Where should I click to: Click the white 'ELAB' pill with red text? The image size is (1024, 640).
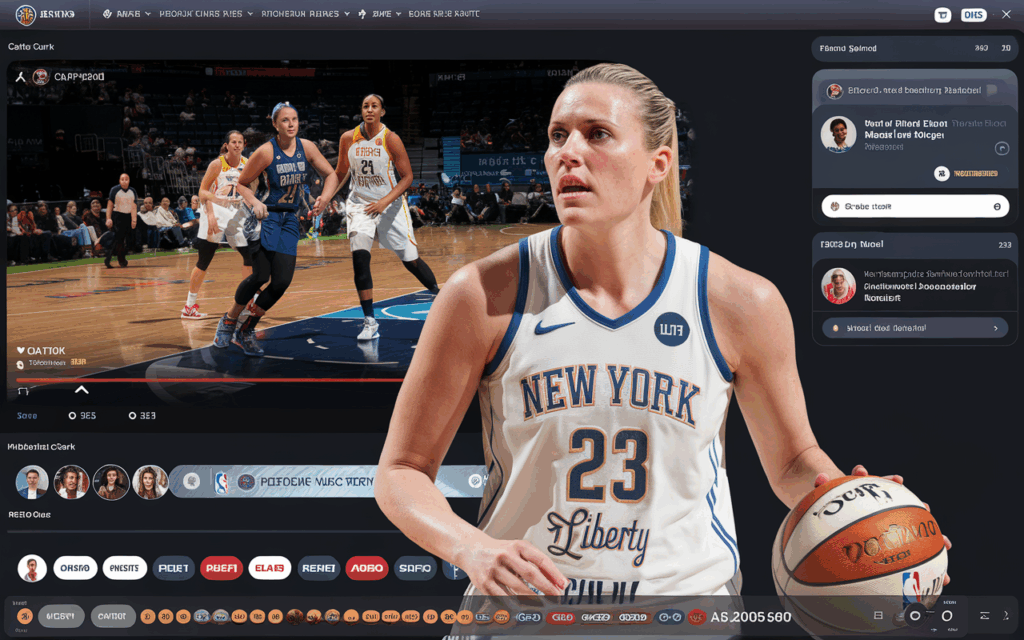coord(270,568)
